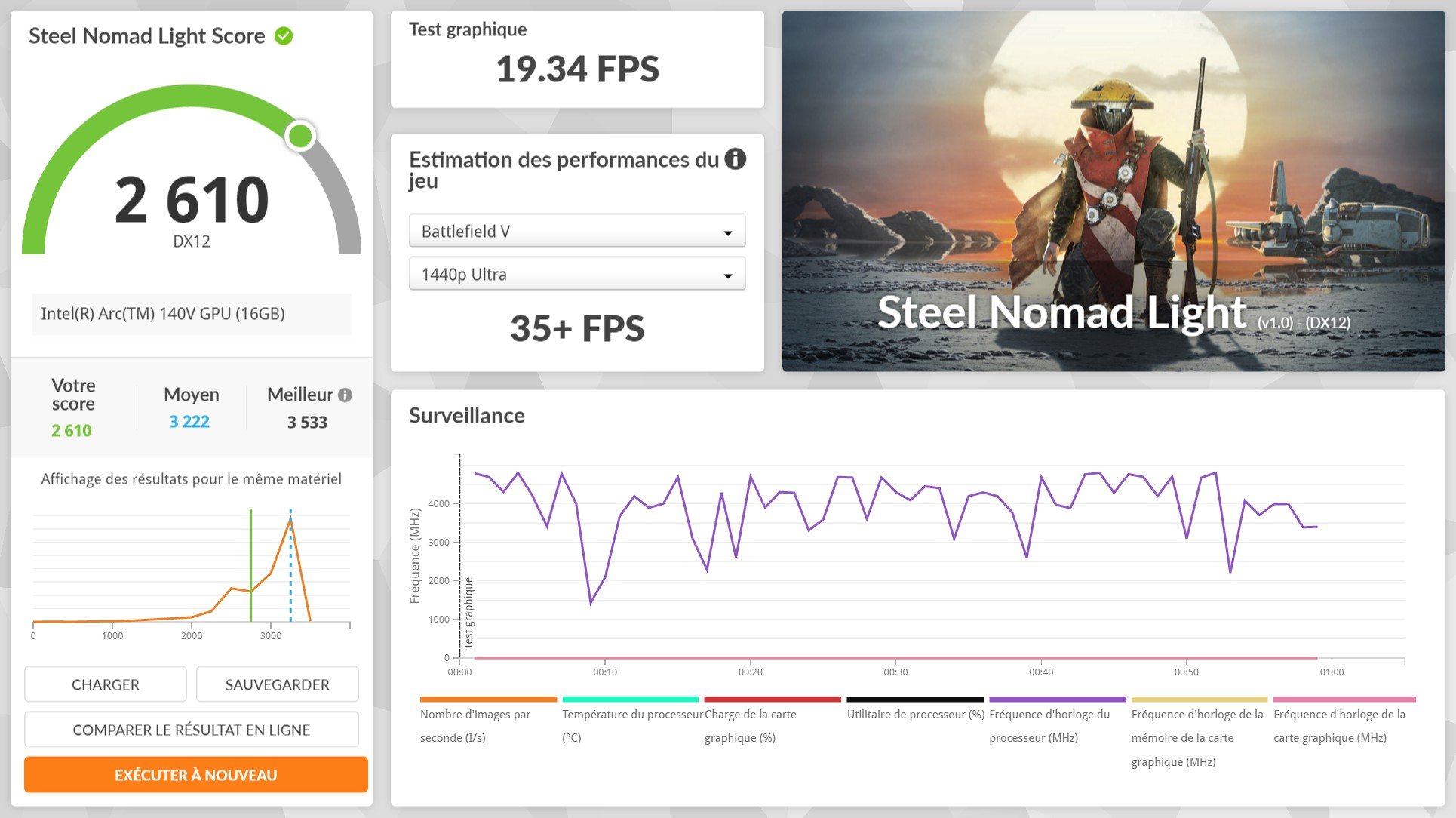Click the Moyen score value 3 222
This screenshot has width=1456, height=818.
point(189,422)
